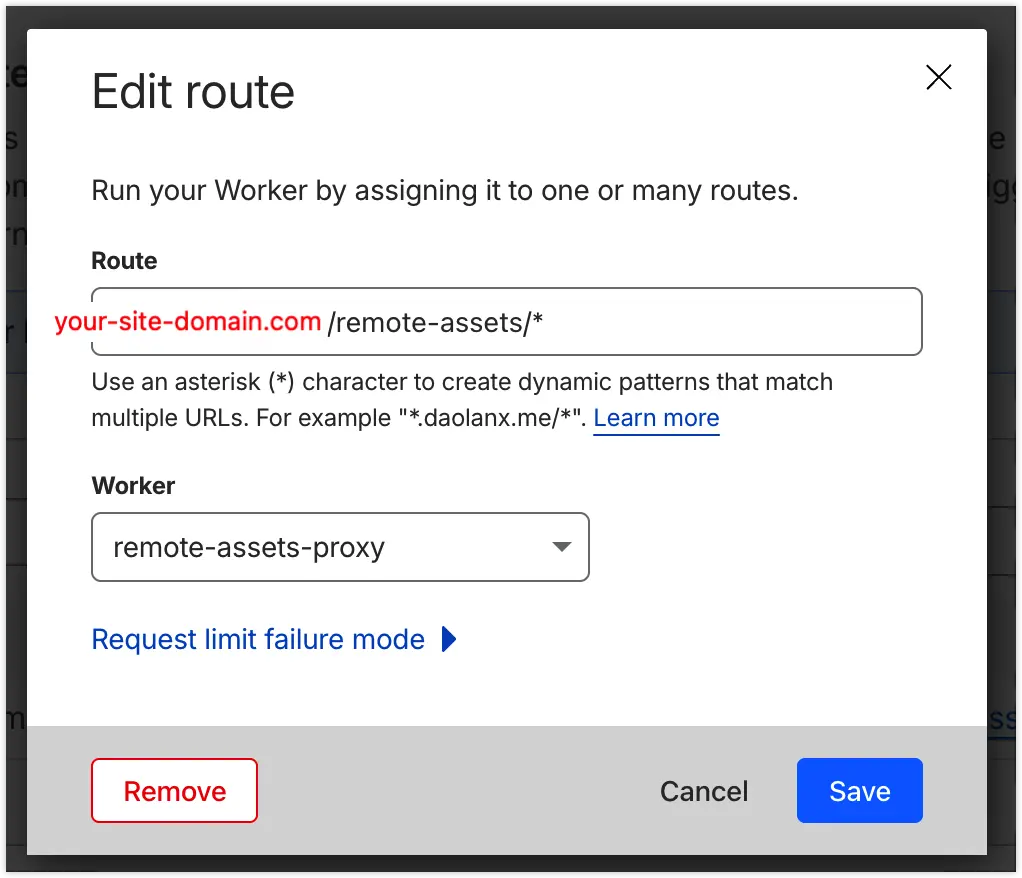Focus the Route input field
The width and height of the screenshot is (1022, 878).
(x=720, y=322)
